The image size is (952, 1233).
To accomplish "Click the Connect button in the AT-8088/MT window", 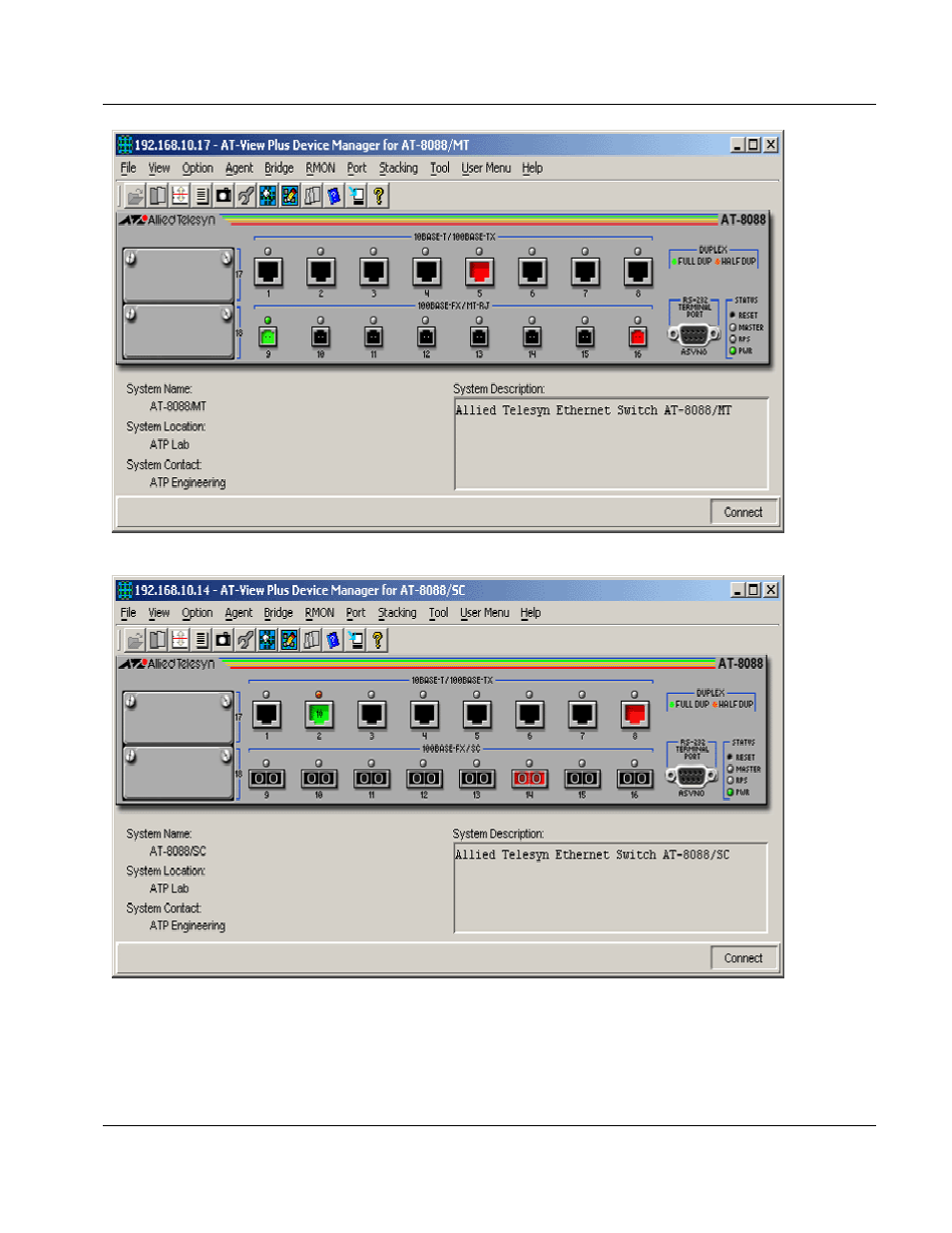I will click(743, 512).
